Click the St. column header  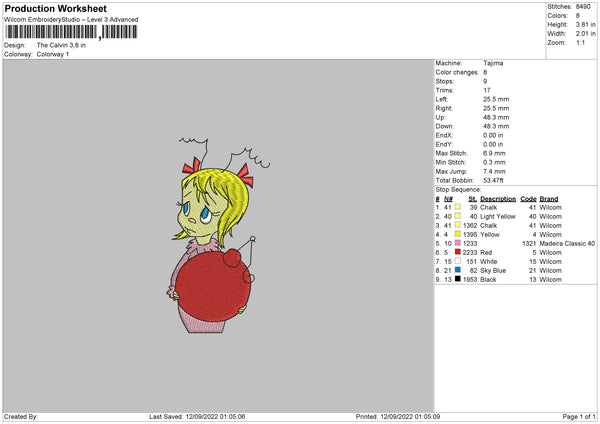click(473, 199)
